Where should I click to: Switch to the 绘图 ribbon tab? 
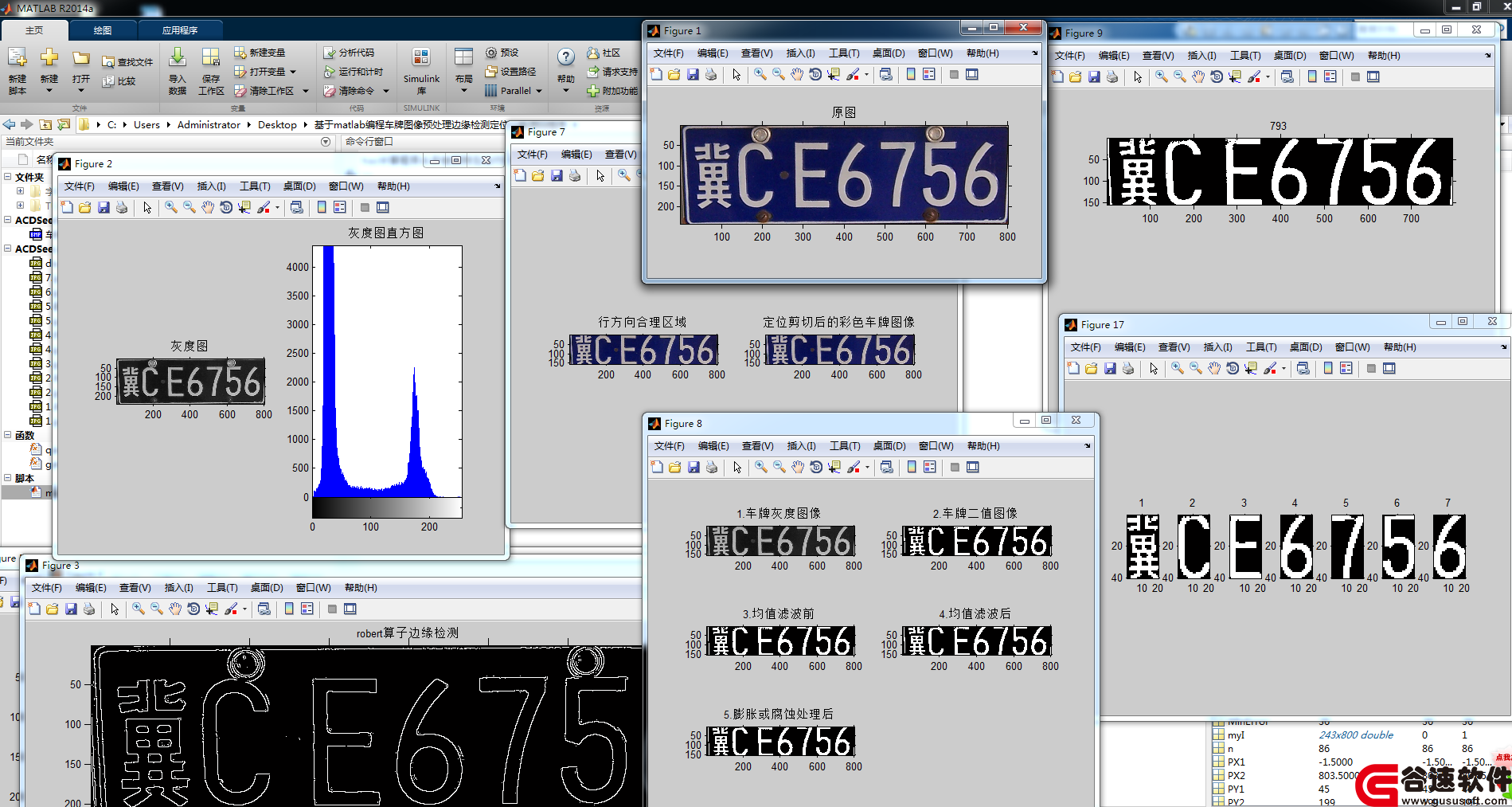(x=103, y=30)
